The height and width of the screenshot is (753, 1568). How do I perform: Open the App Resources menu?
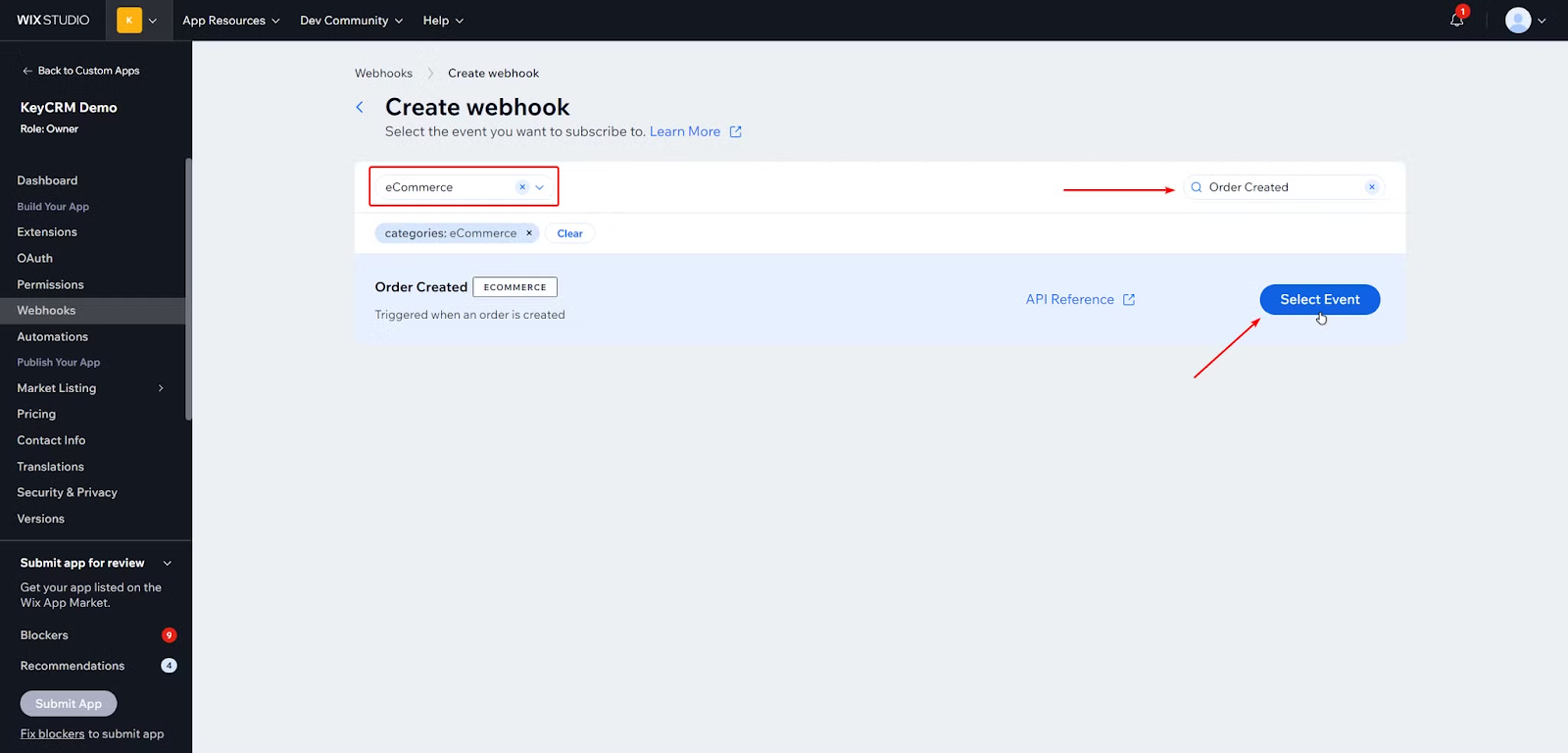tap(231, 21)
